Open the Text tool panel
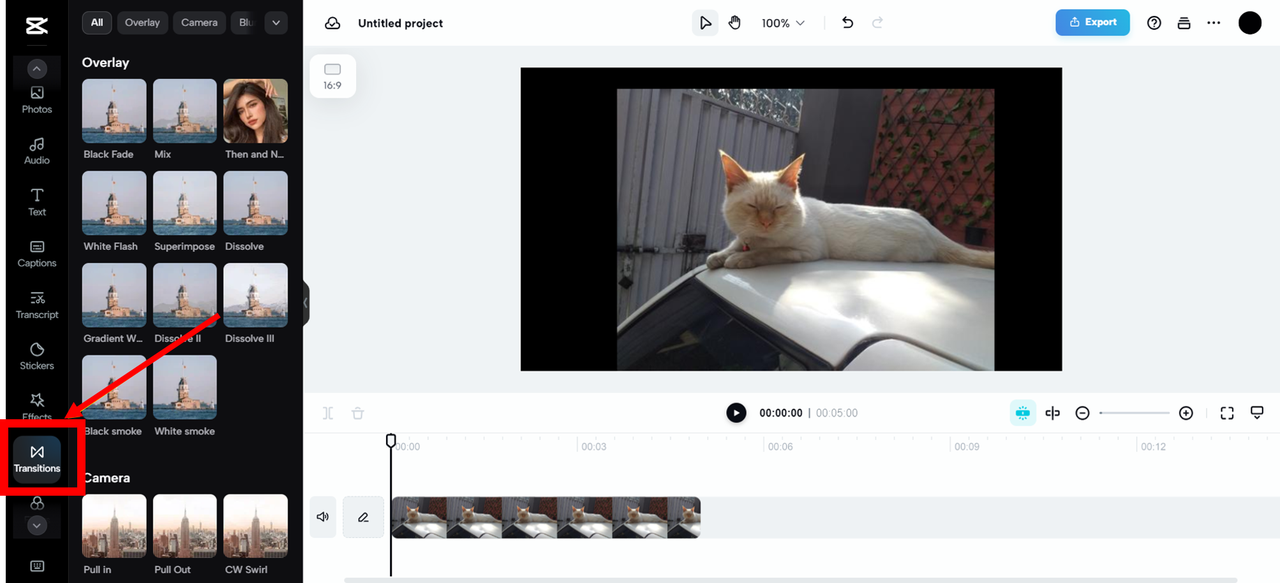This screenshot has width=1280, height=583. point(37,202)
